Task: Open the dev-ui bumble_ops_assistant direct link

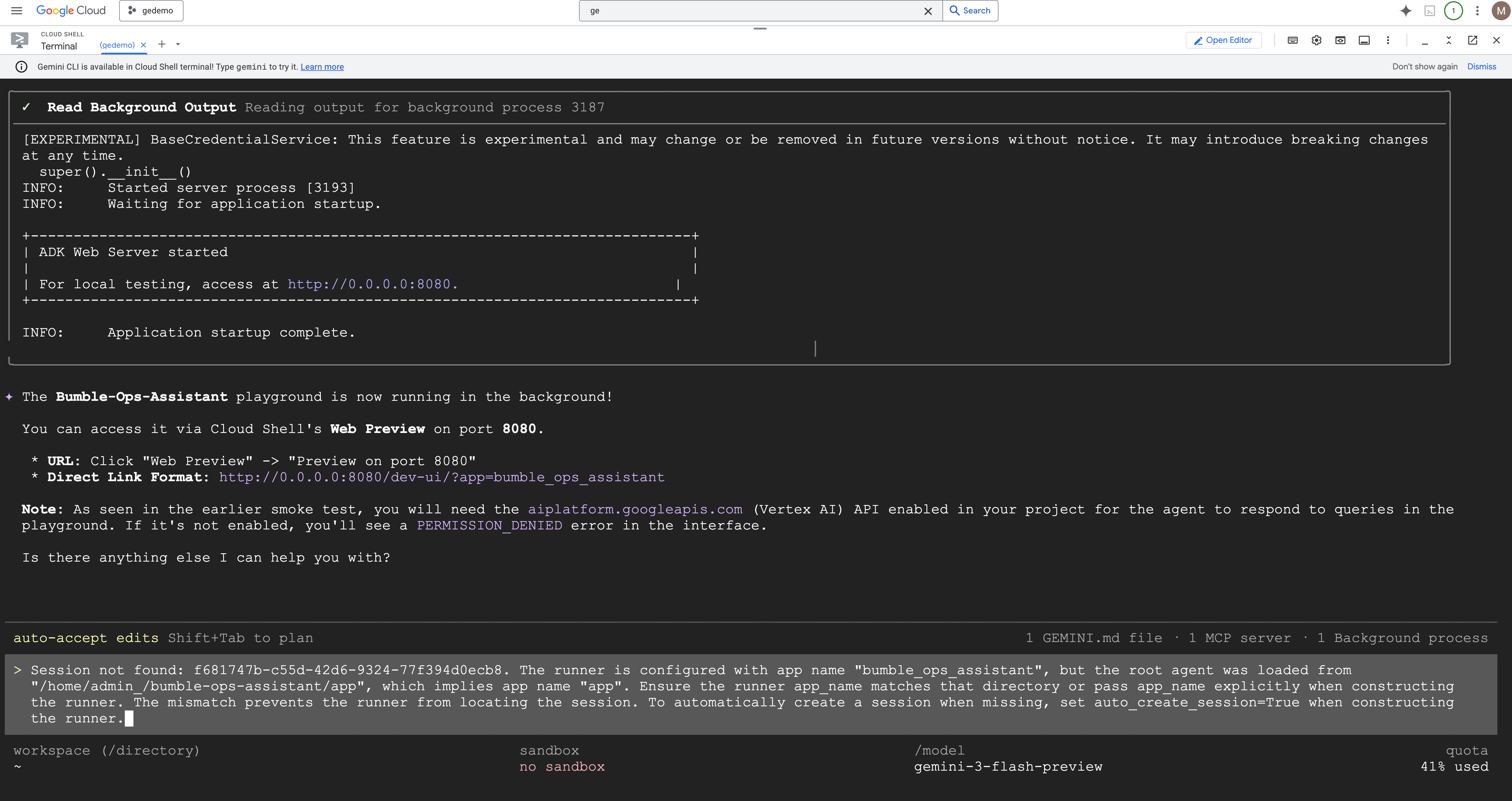Action: point(441,477)
